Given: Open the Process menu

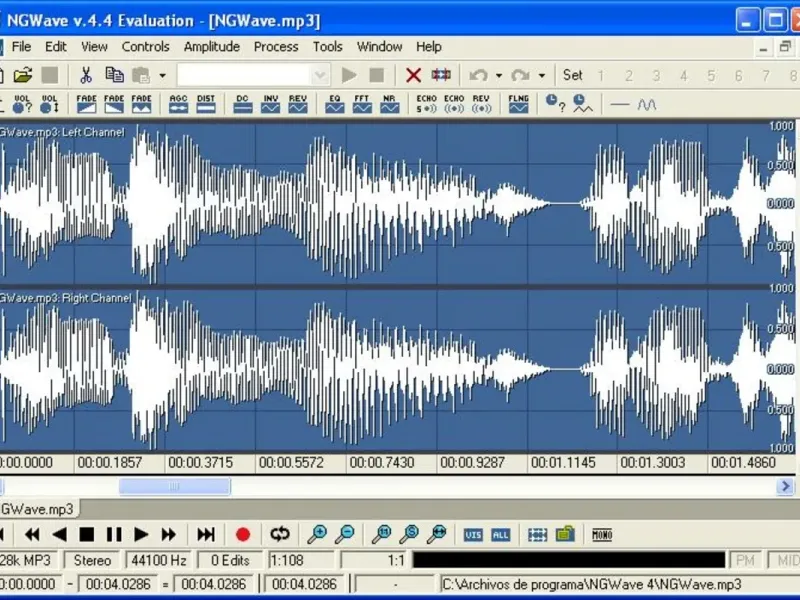Looking at the screenshot, I should [276, 46].
